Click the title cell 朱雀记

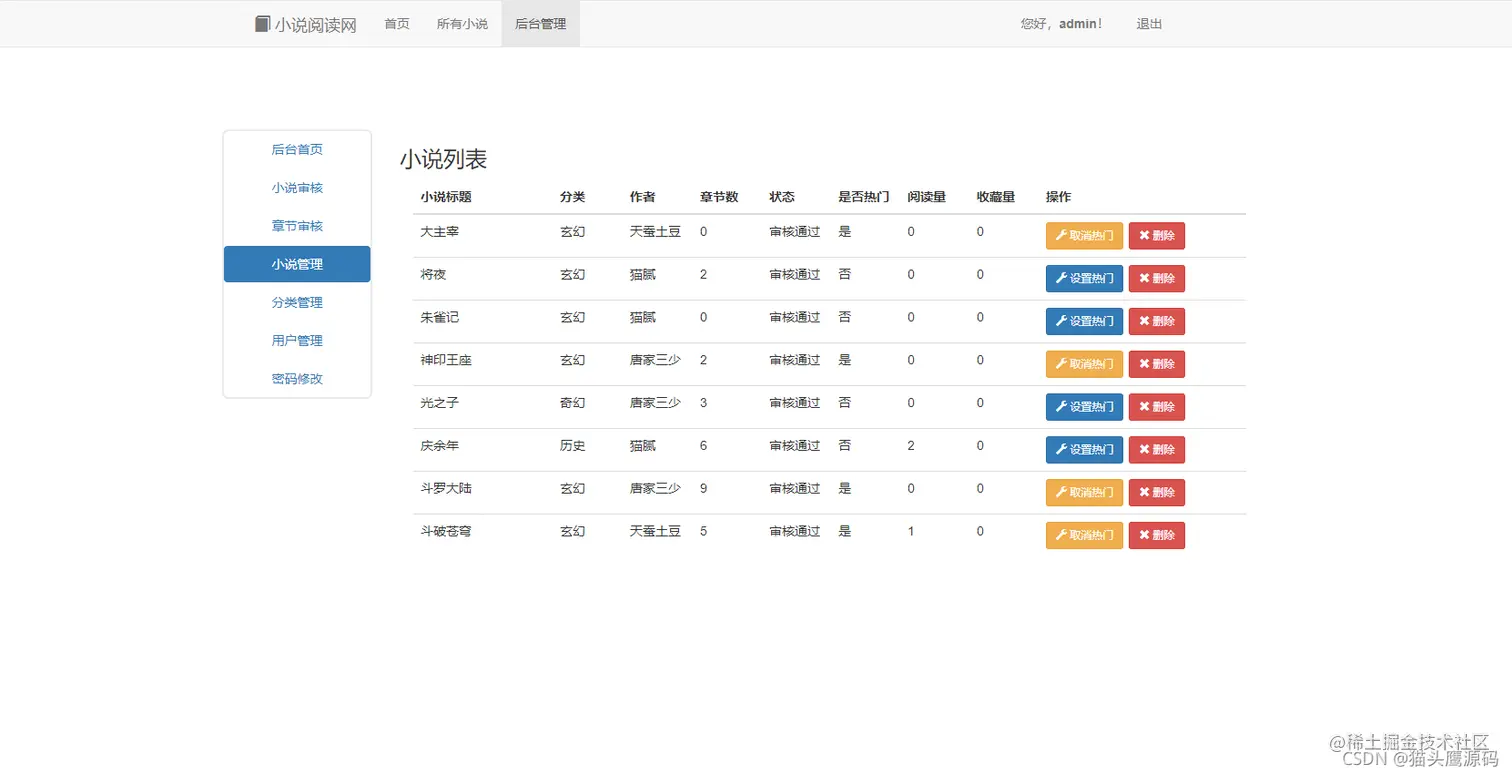[440, 317]
